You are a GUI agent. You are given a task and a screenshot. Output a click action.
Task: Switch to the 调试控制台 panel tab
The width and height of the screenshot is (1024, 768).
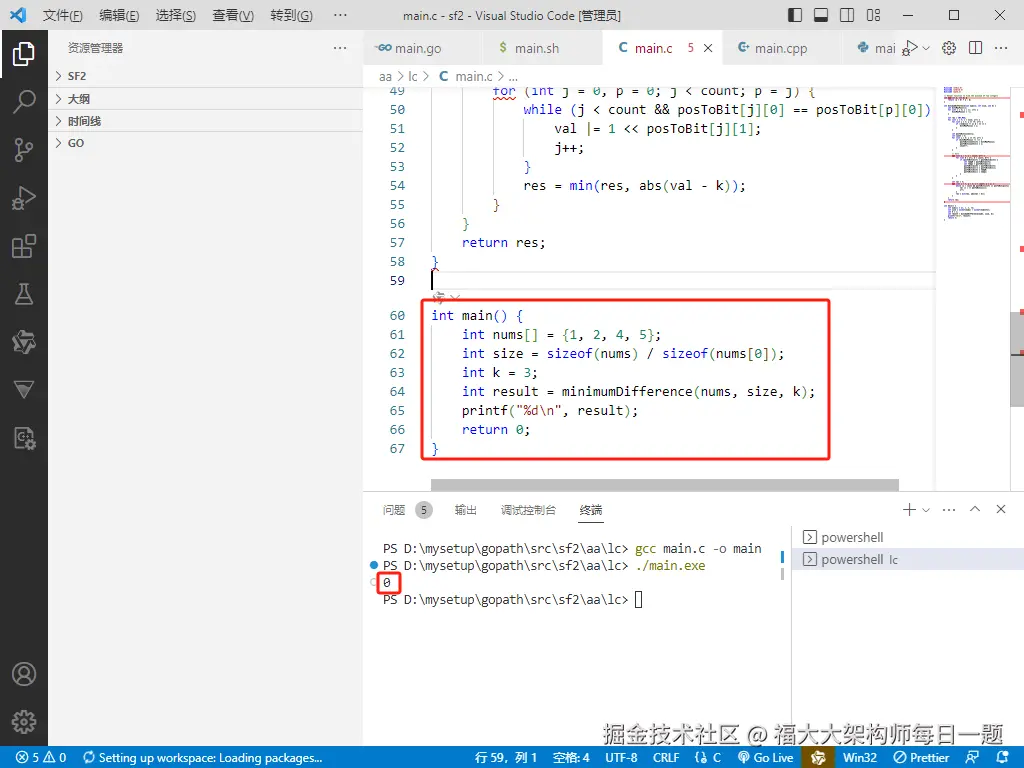pos(528,510)
